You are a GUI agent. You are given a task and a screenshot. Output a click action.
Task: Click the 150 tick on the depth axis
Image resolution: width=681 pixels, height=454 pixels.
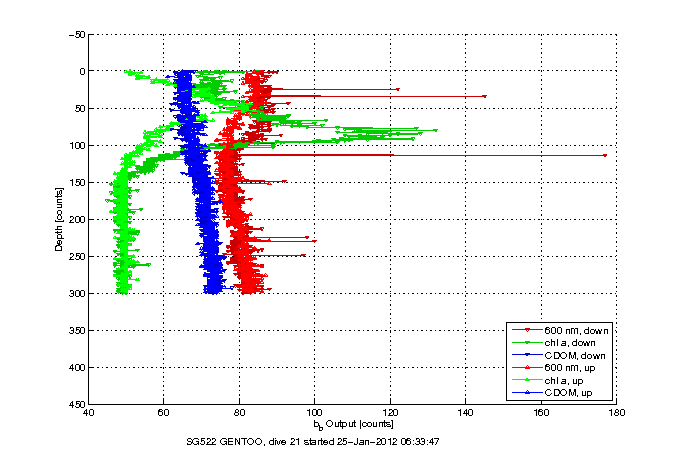pos(78,182)
